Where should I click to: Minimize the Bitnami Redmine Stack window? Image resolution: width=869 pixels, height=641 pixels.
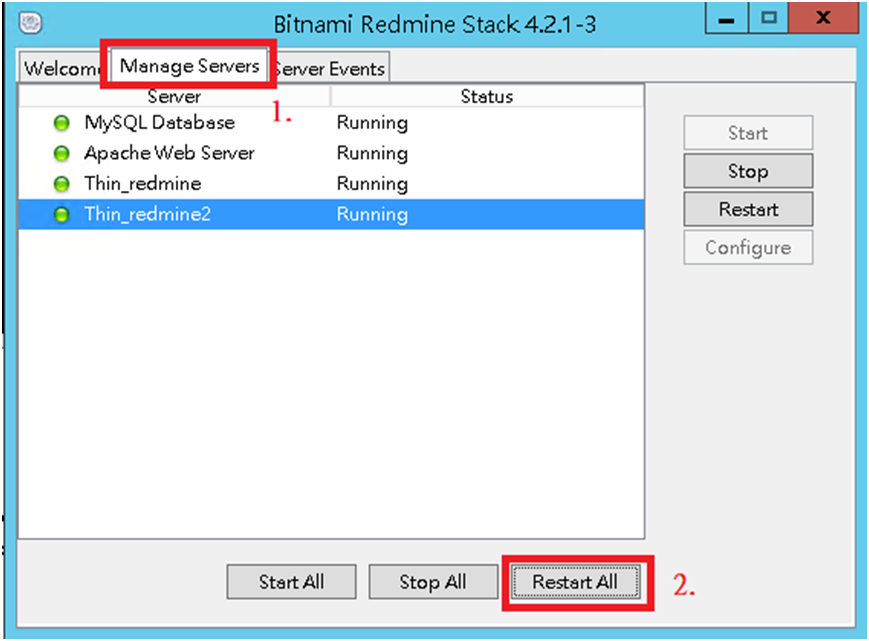pyautogui.click(x=727, y=18)
